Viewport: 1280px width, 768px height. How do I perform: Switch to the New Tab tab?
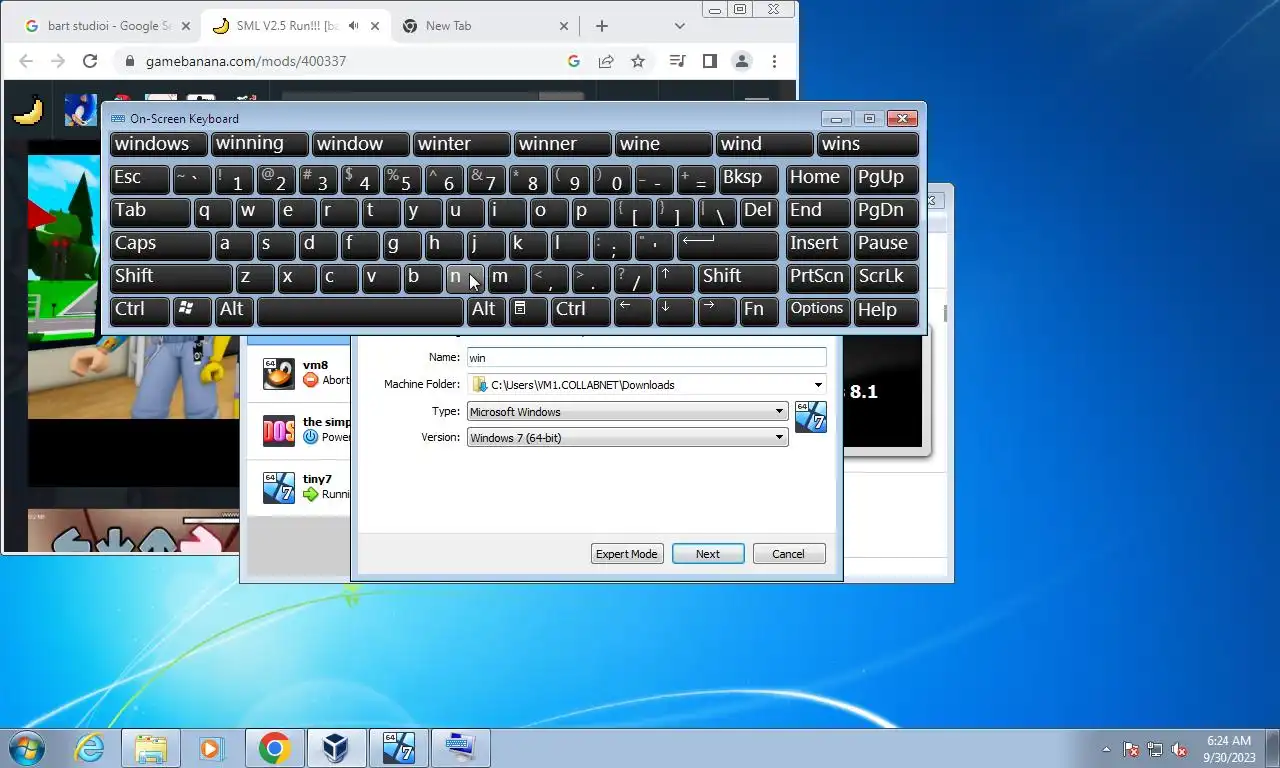coord(486,26)
